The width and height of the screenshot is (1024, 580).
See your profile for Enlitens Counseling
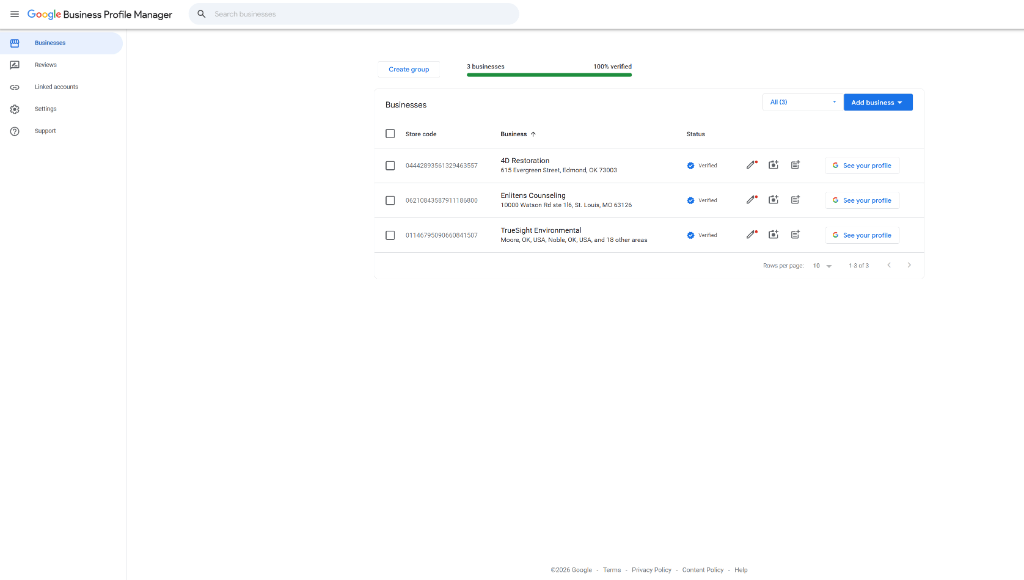[x=862, y=201]
